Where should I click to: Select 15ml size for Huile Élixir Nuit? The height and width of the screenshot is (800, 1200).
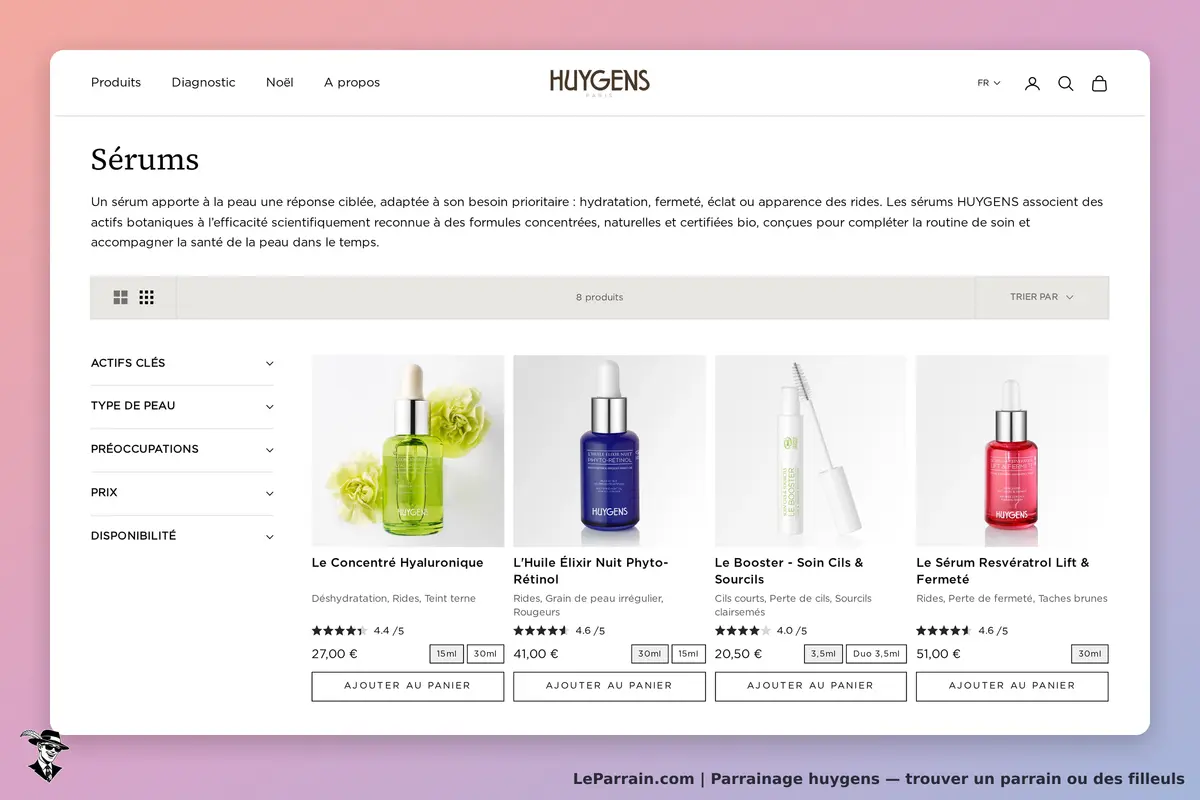(688, 654)
